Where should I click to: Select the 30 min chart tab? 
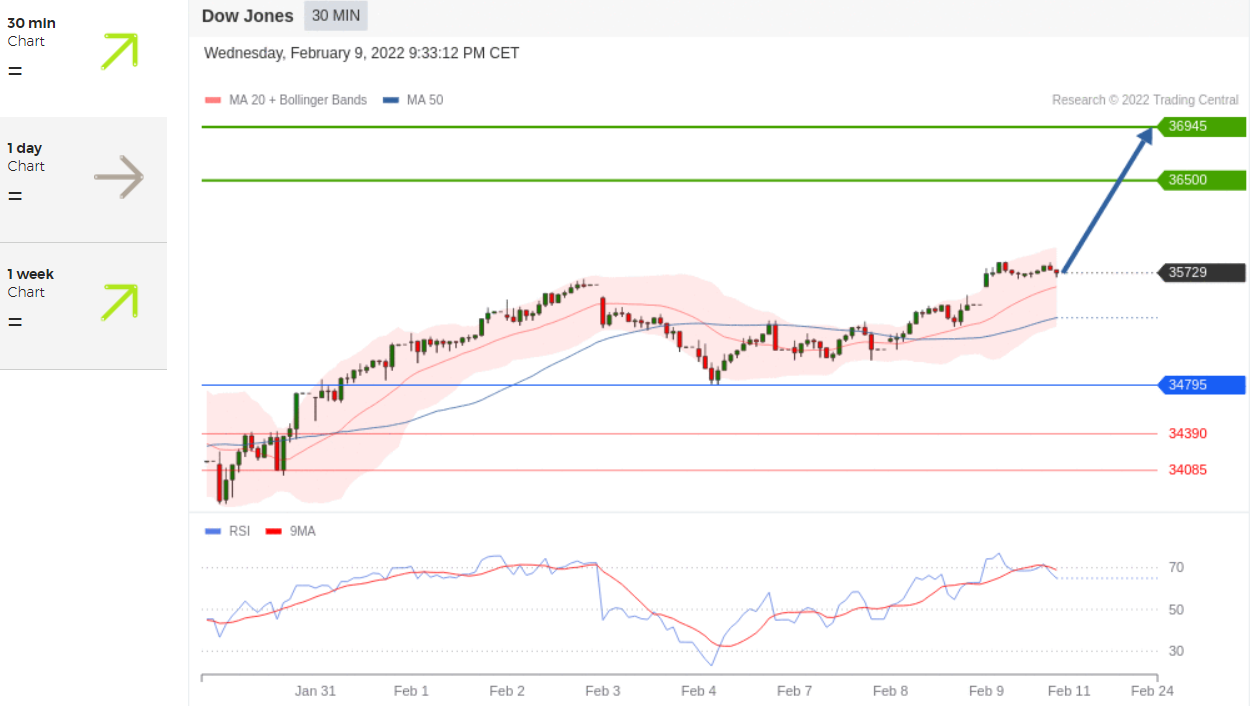(x=83, y=58)
